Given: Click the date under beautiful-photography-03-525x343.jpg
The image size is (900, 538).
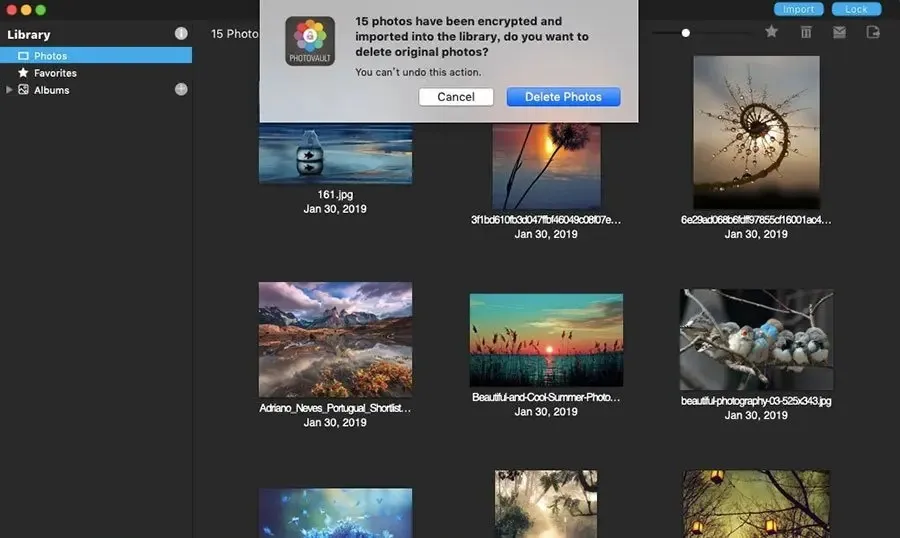Looking at the screenshot, I should pyautogui.click(x=756, y=415).
